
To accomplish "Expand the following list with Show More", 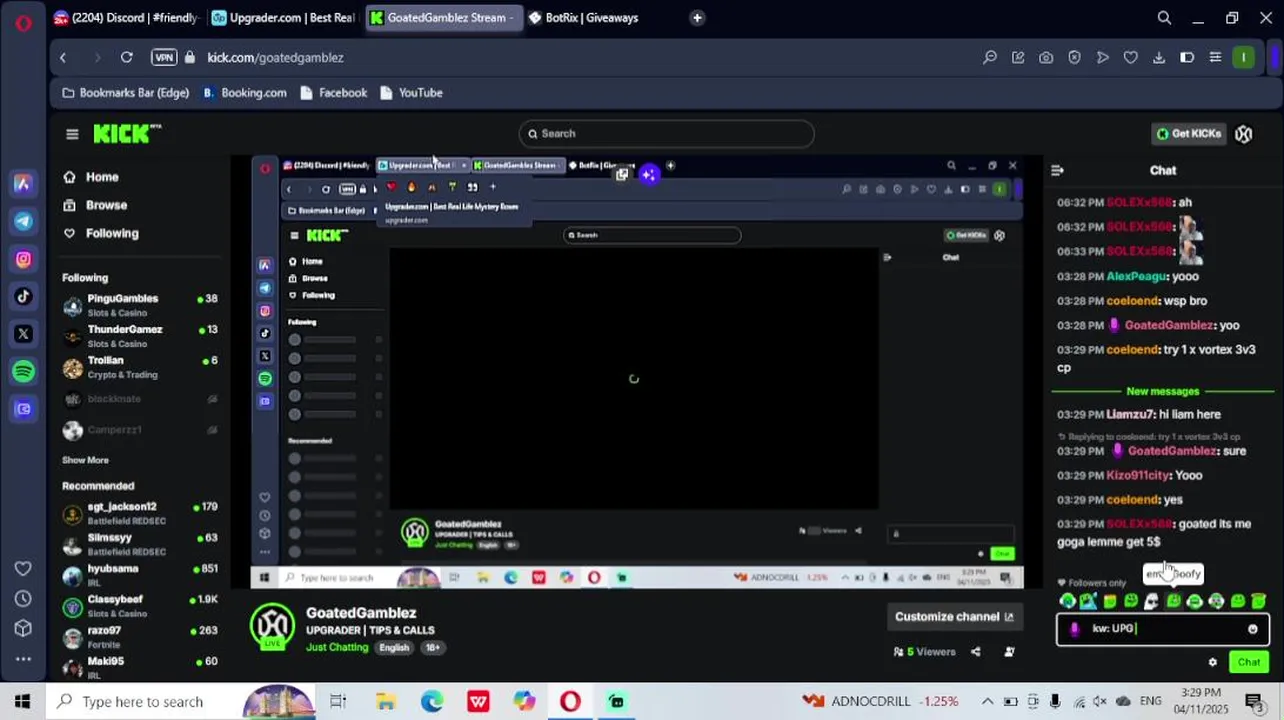I will [x=85, y=460].
